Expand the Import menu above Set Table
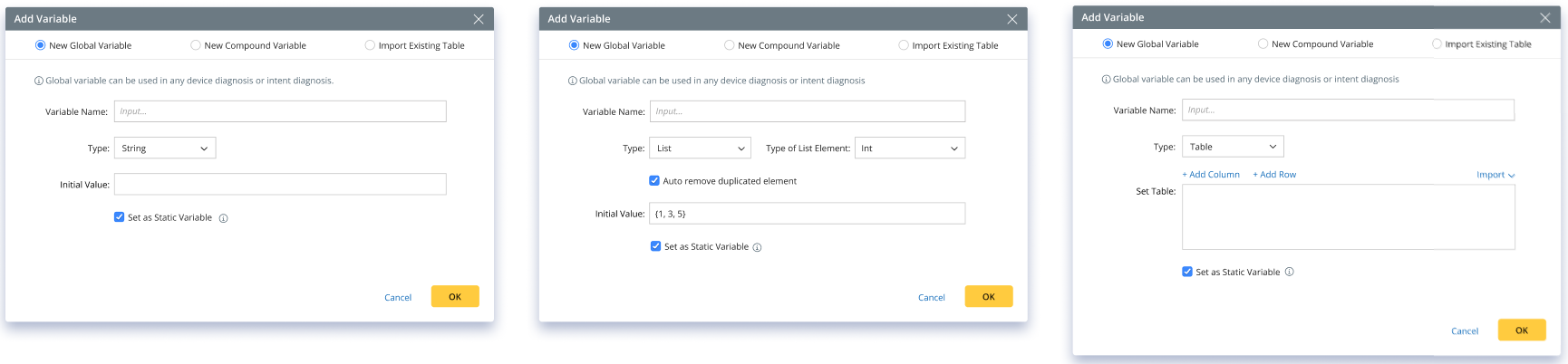Viewport: 1568px width, 364px height. coord(1495,175)
